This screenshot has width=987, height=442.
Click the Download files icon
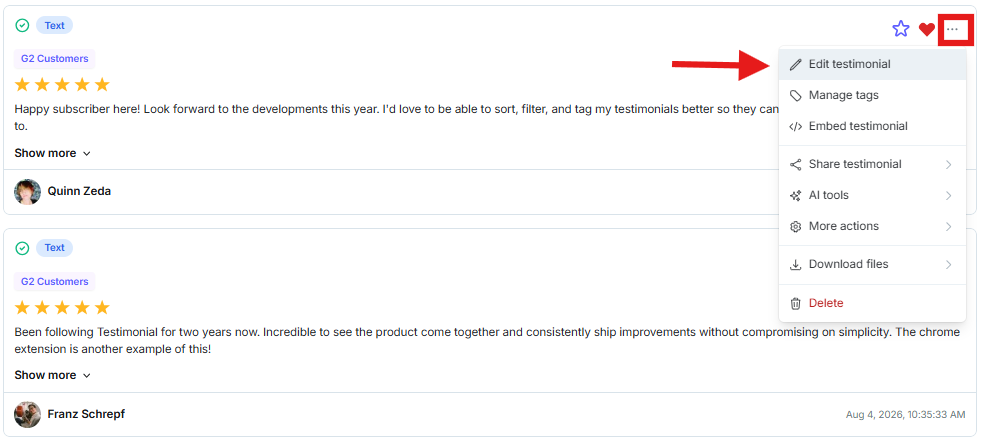coord(796,264)
